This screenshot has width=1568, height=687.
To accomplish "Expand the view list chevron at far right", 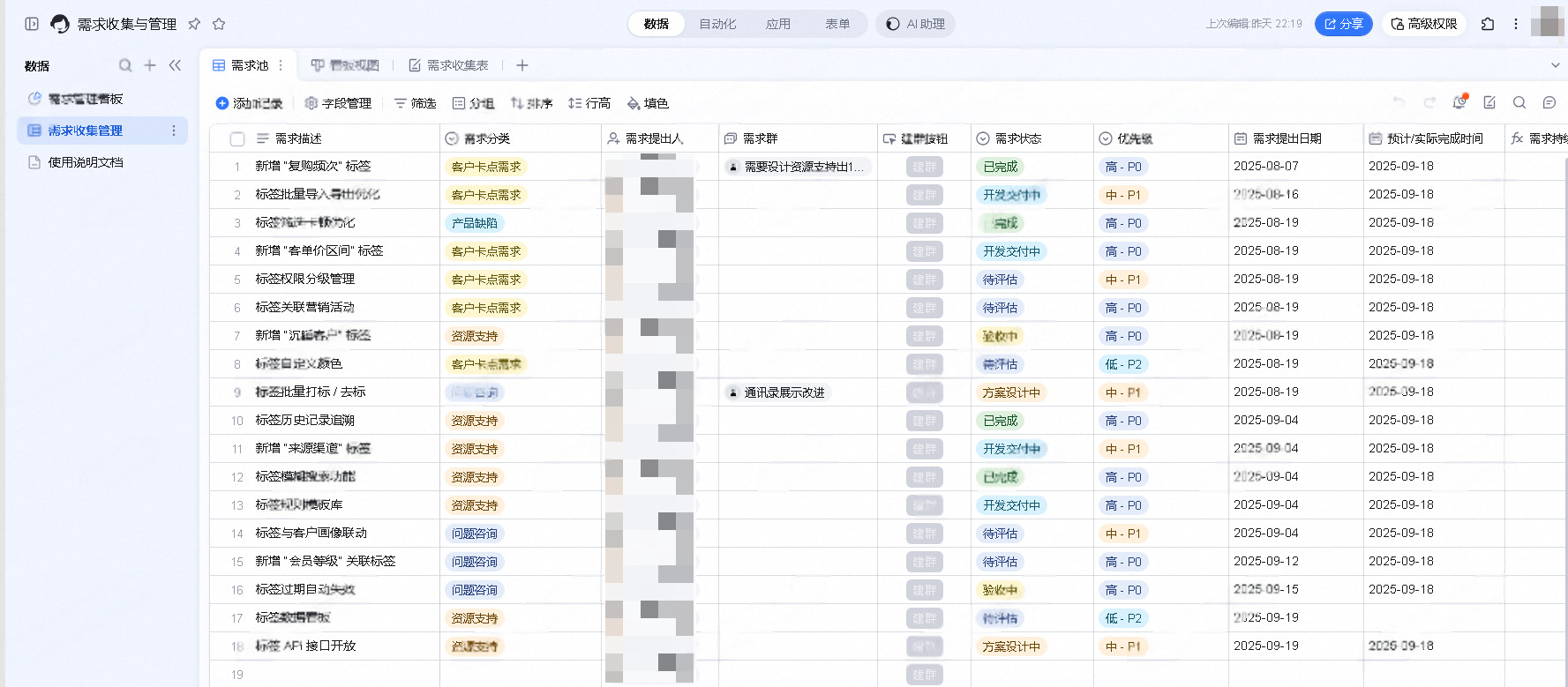I will click(1555, 65).
